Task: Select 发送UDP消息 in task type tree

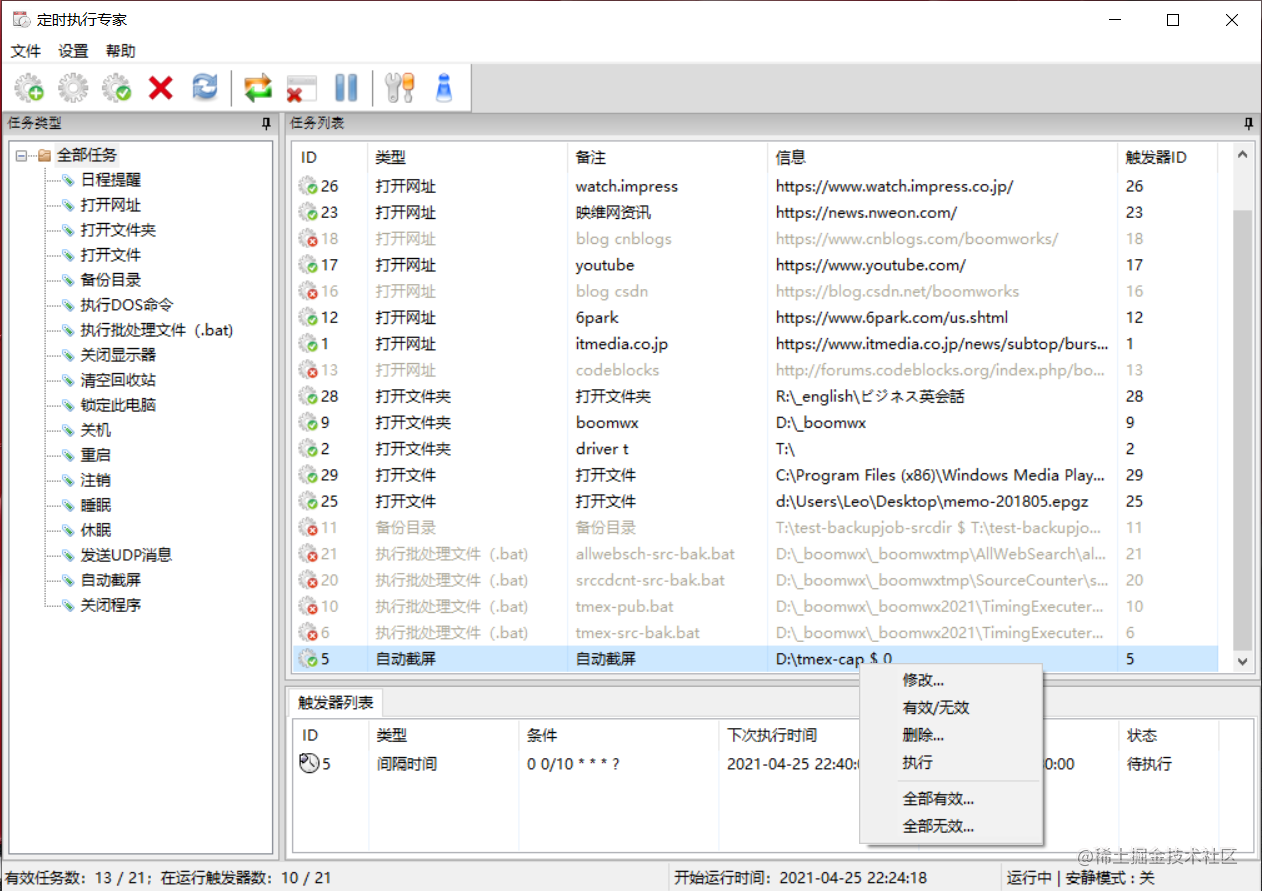Action: pos(126,555)
